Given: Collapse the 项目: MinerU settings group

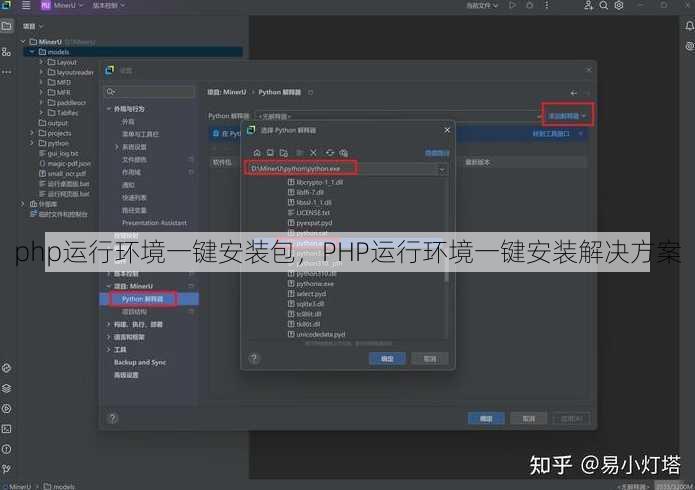Looking at the screenshot, I should tap(109, 286).
